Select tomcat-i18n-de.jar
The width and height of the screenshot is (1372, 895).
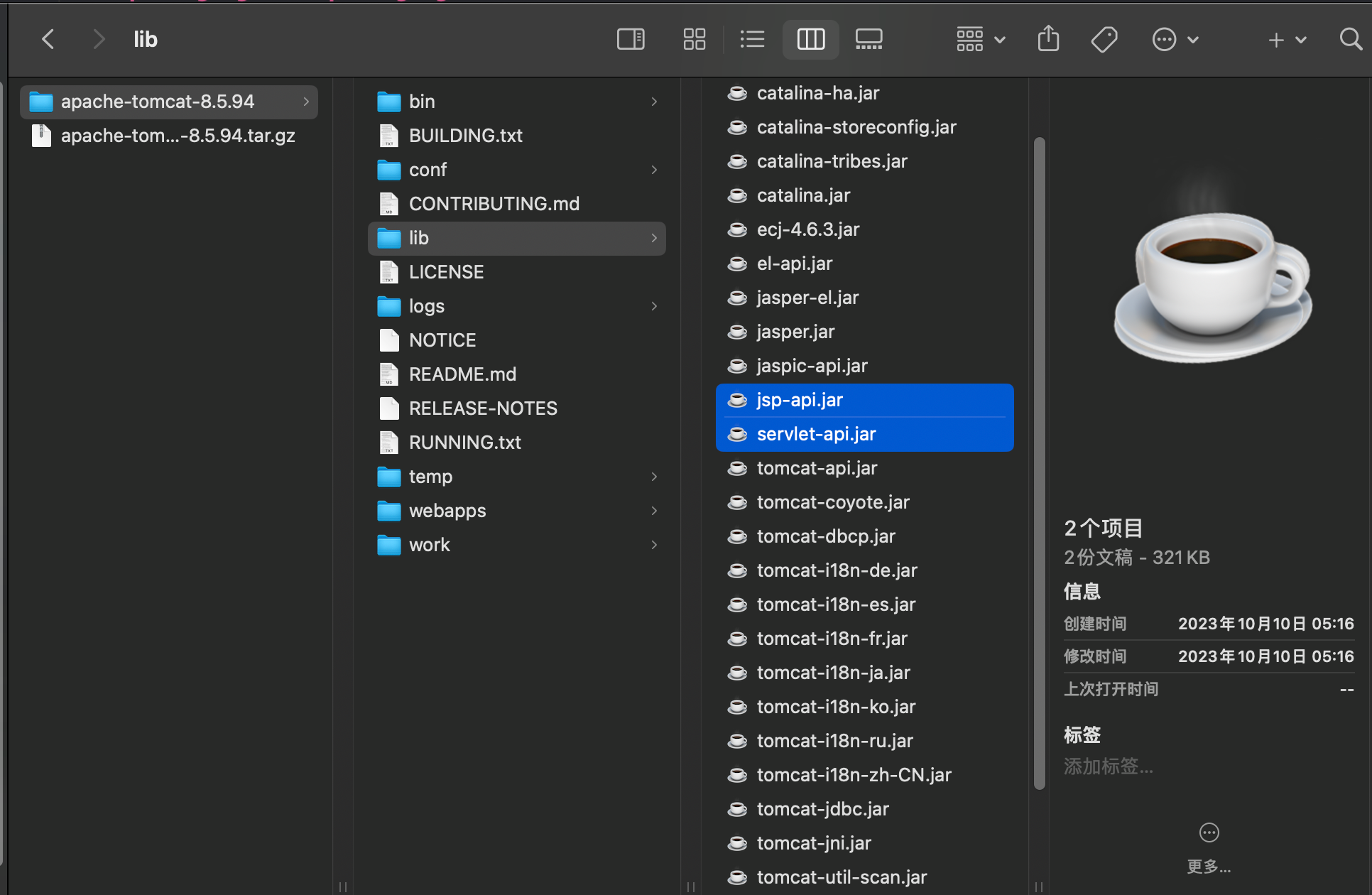865,570
